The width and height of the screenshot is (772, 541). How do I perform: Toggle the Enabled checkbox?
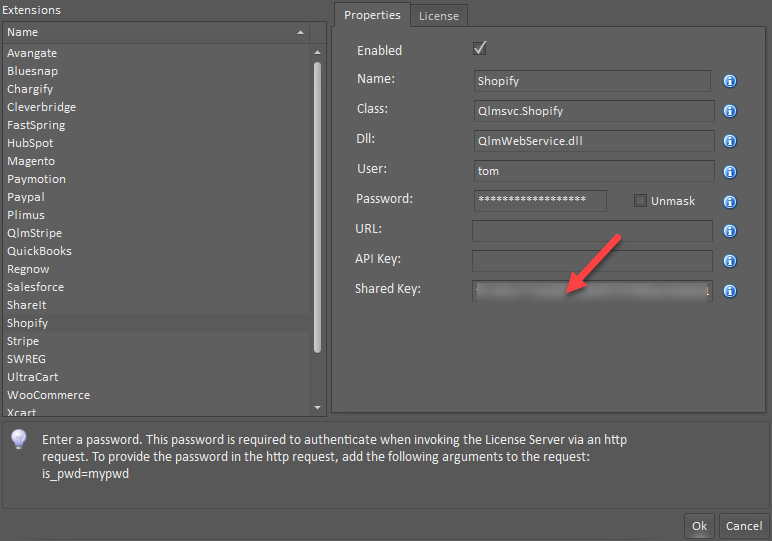pyautogui.click(x=480, y=48)
